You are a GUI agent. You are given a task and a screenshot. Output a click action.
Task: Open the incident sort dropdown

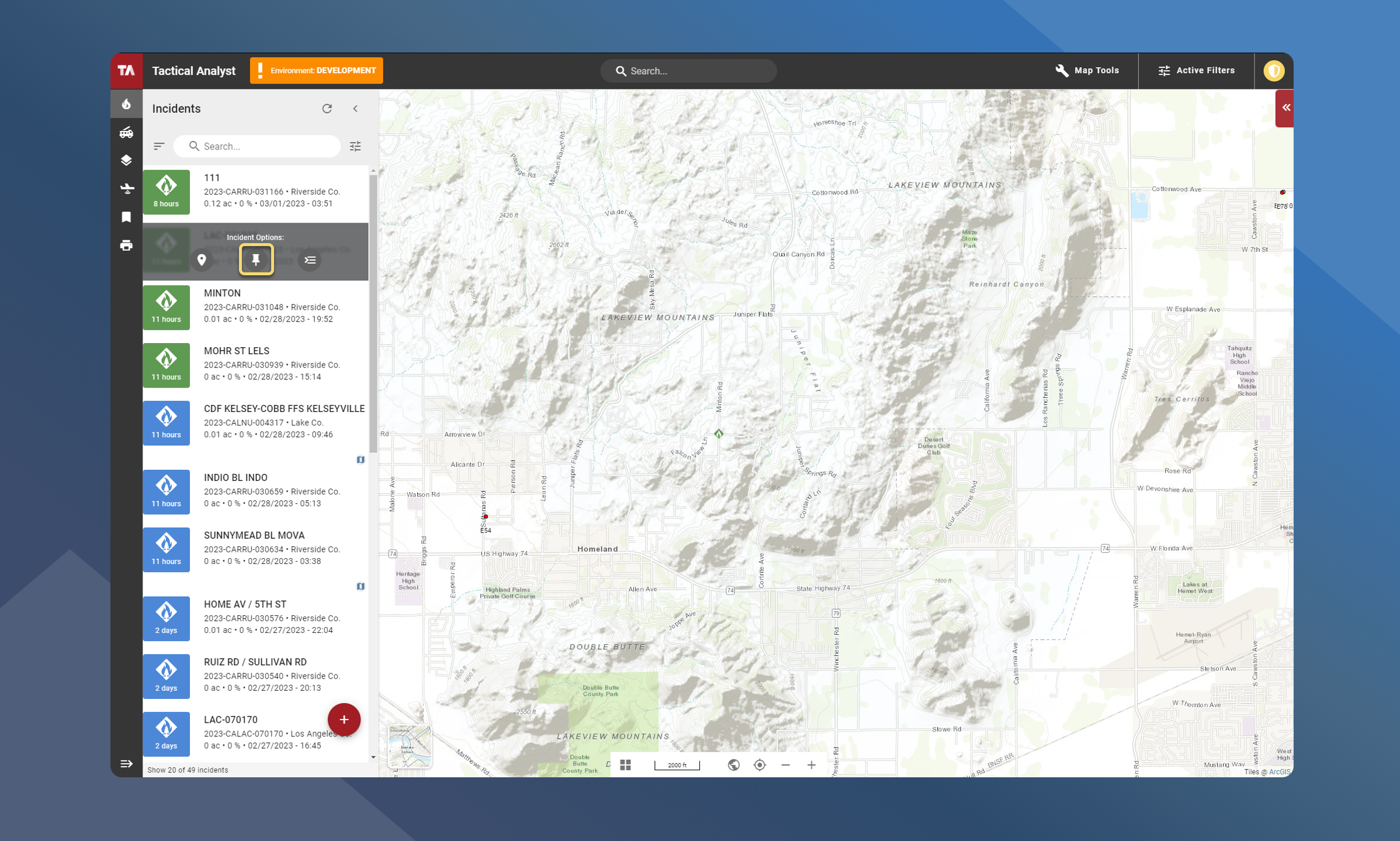point(159,146)
